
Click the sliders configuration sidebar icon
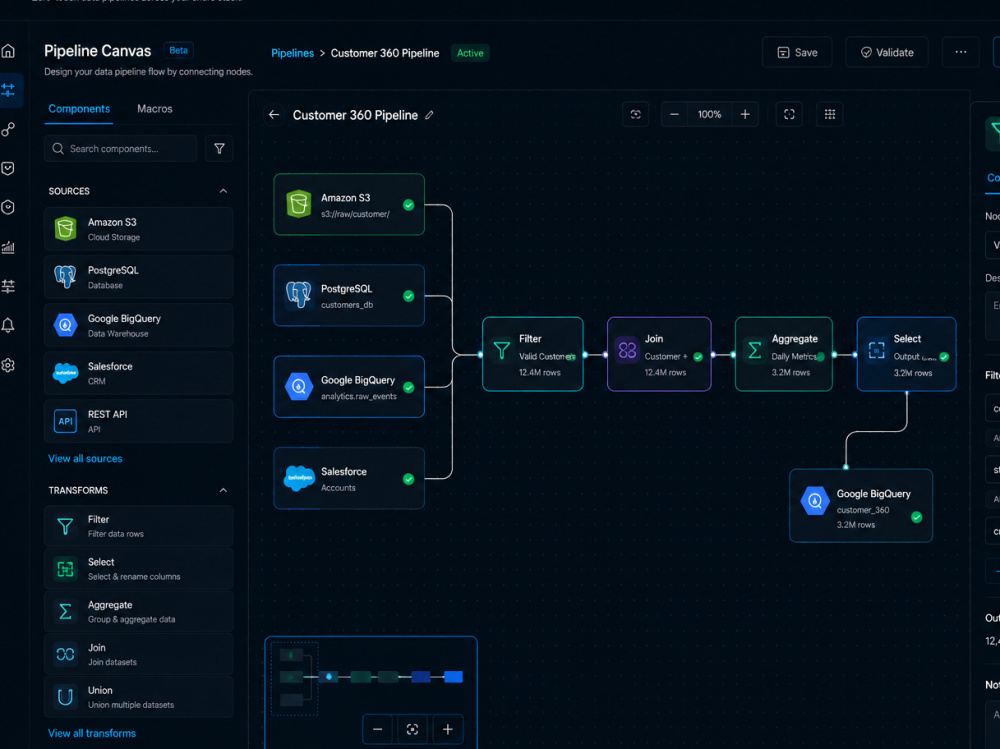(x=8, y=286)
